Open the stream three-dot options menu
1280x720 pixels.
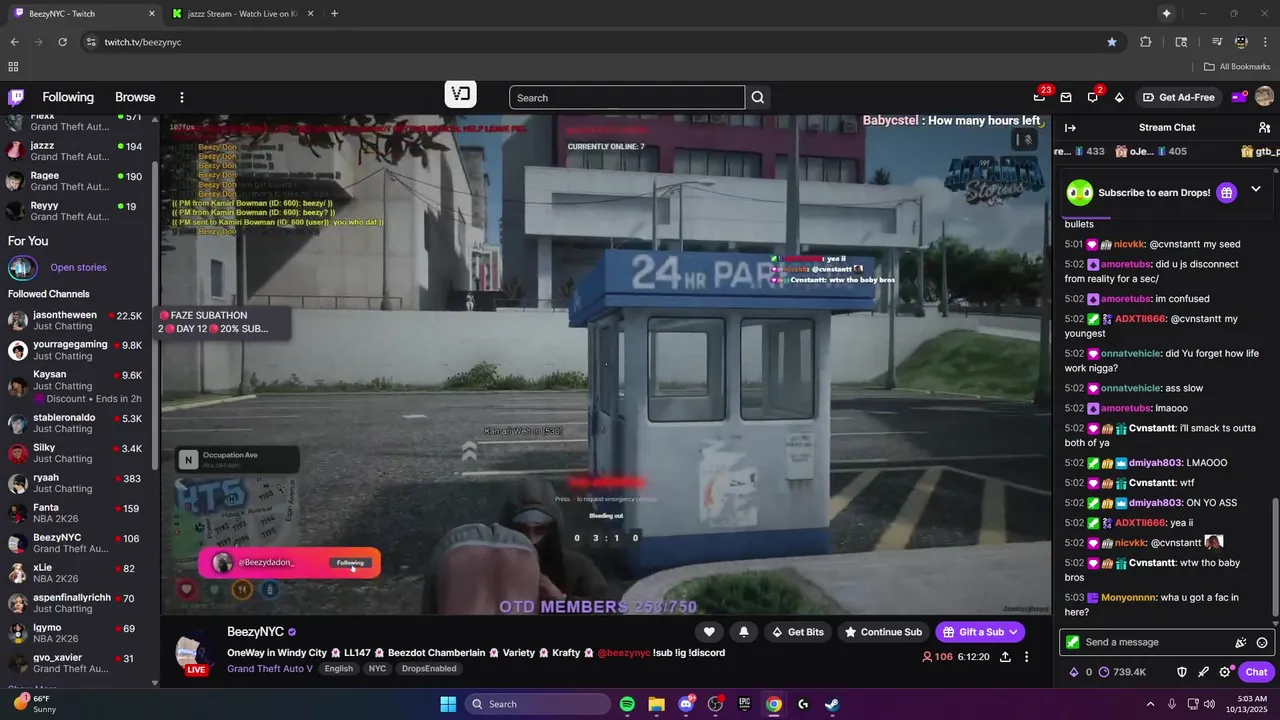click(1027, 657)
